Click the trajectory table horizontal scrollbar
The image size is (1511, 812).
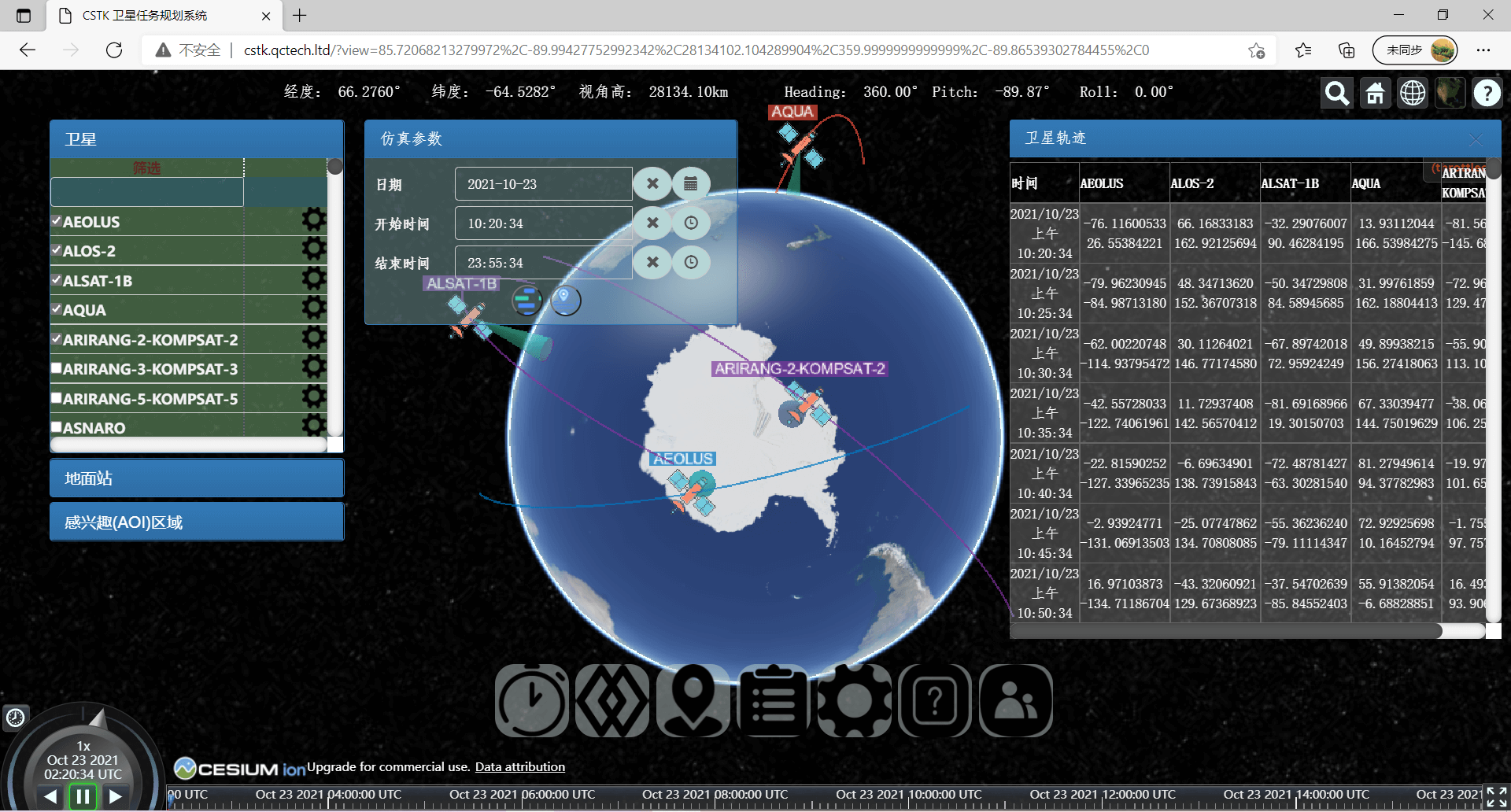click(1247, 630)
